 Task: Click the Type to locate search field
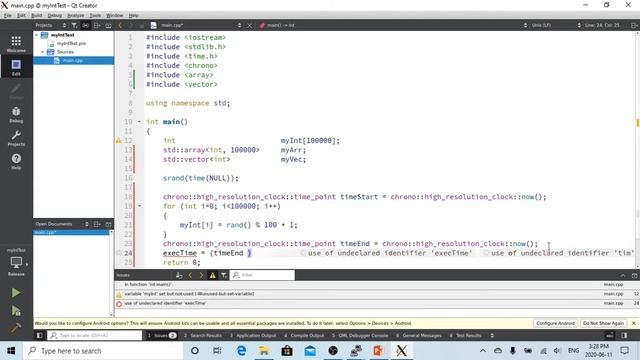tap(95, 336)
